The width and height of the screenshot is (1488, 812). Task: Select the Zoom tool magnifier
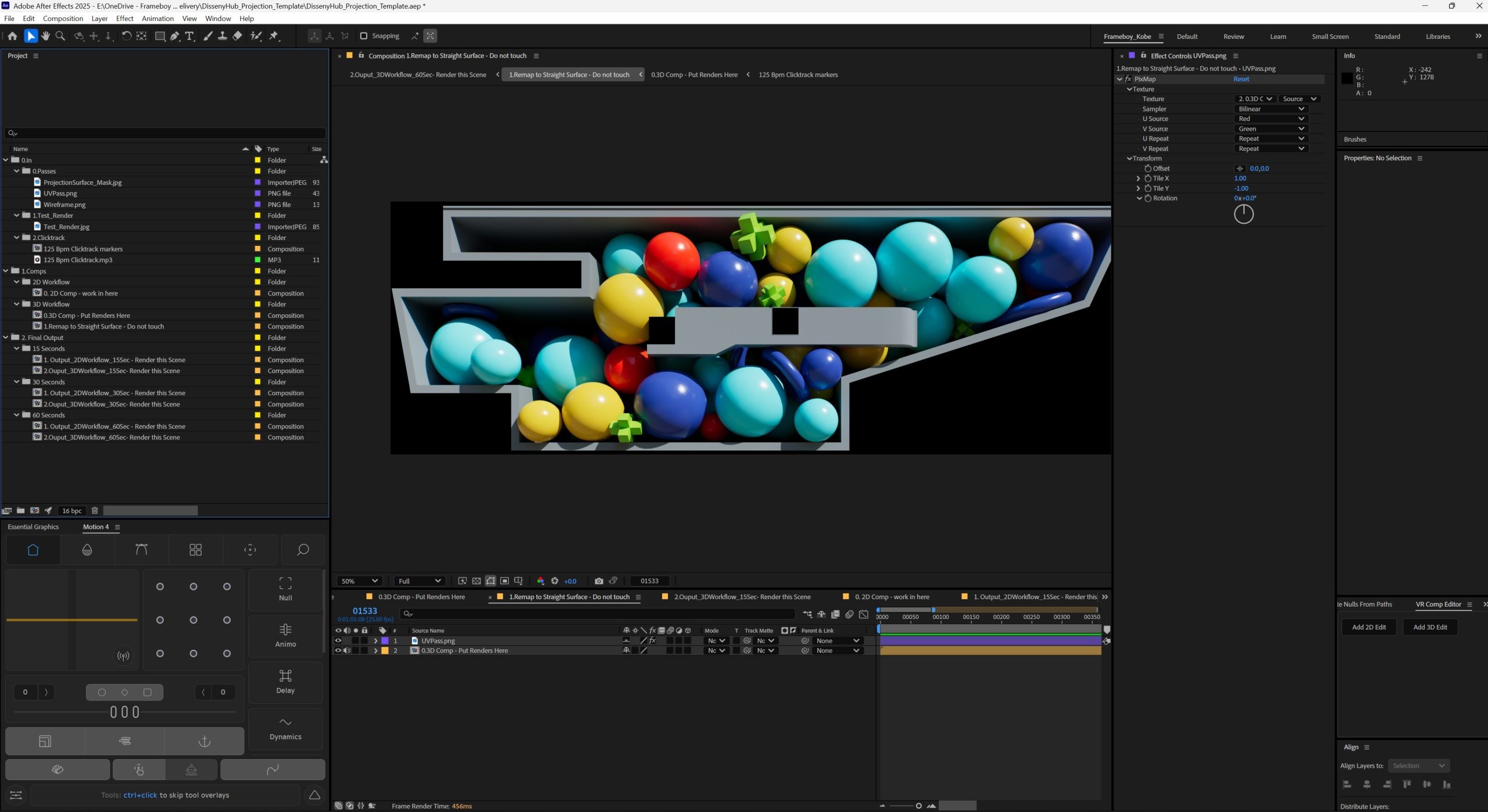[60, 36]
